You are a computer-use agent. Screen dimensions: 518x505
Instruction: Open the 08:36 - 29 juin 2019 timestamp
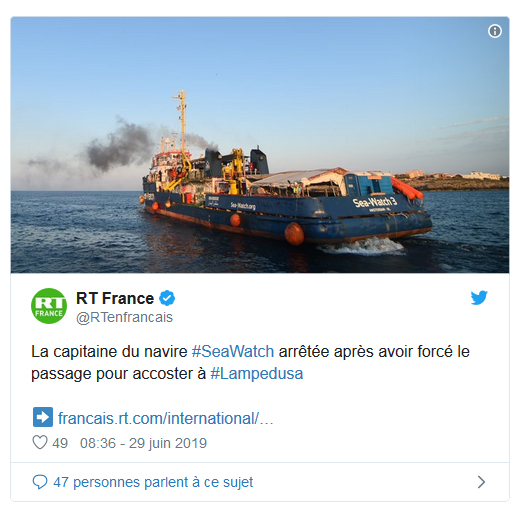point(143,443)
